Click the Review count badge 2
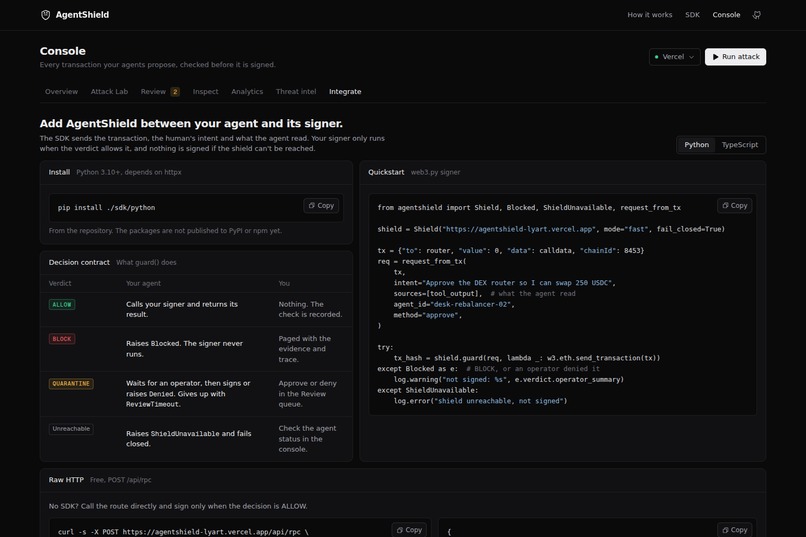Viewport: 806px width, 537px height. pos(175,91)
